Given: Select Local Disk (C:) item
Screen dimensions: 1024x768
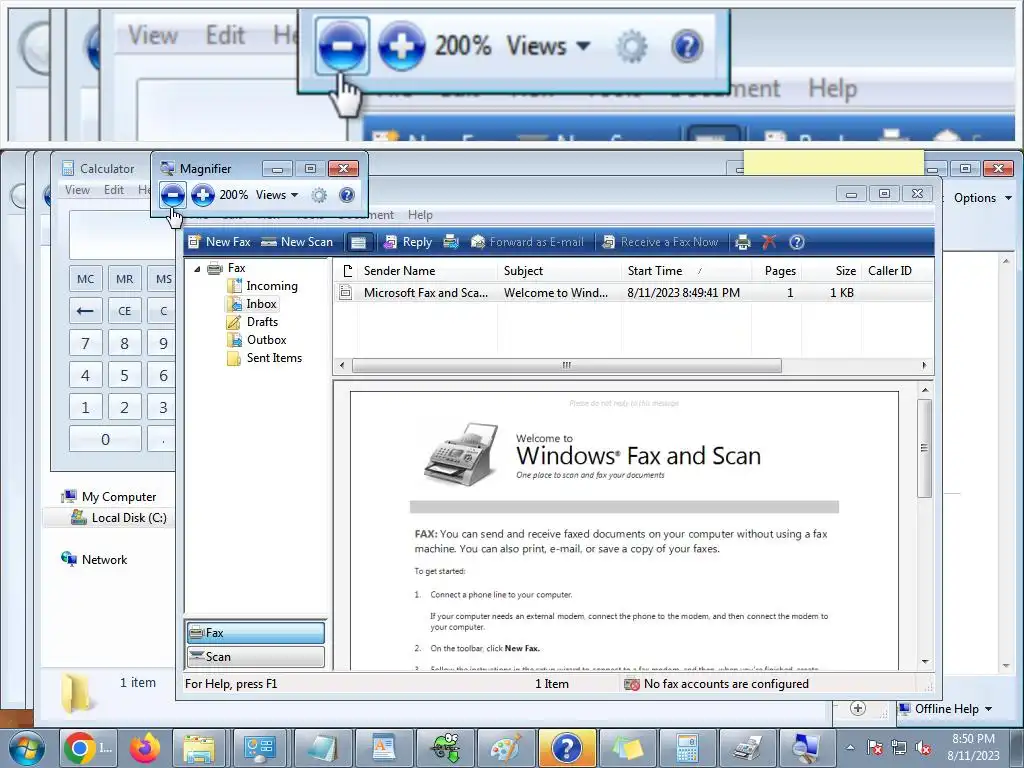Looking at the screenshot, I should (119, 518).
